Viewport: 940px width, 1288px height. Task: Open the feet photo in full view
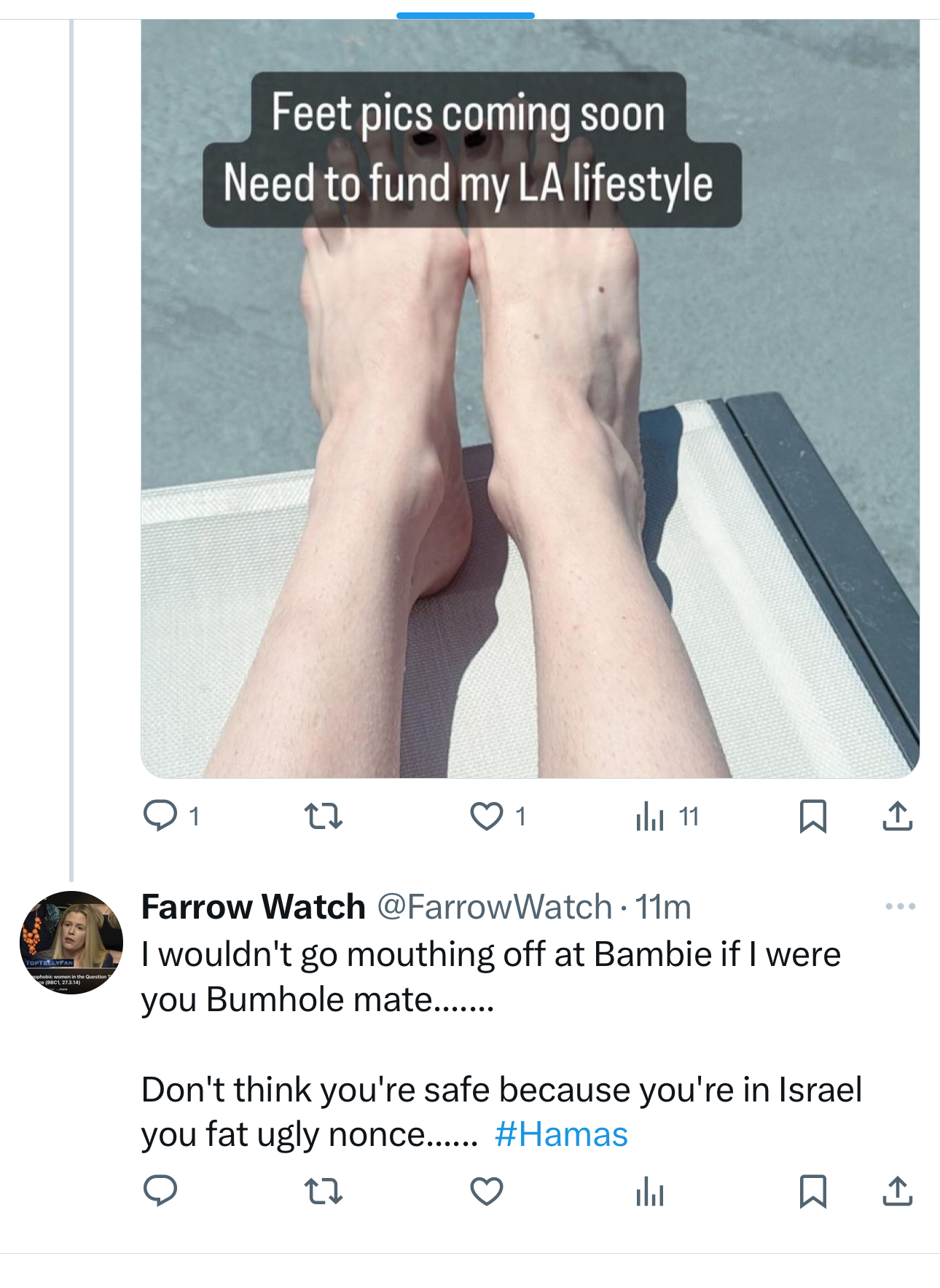point(530,474)
